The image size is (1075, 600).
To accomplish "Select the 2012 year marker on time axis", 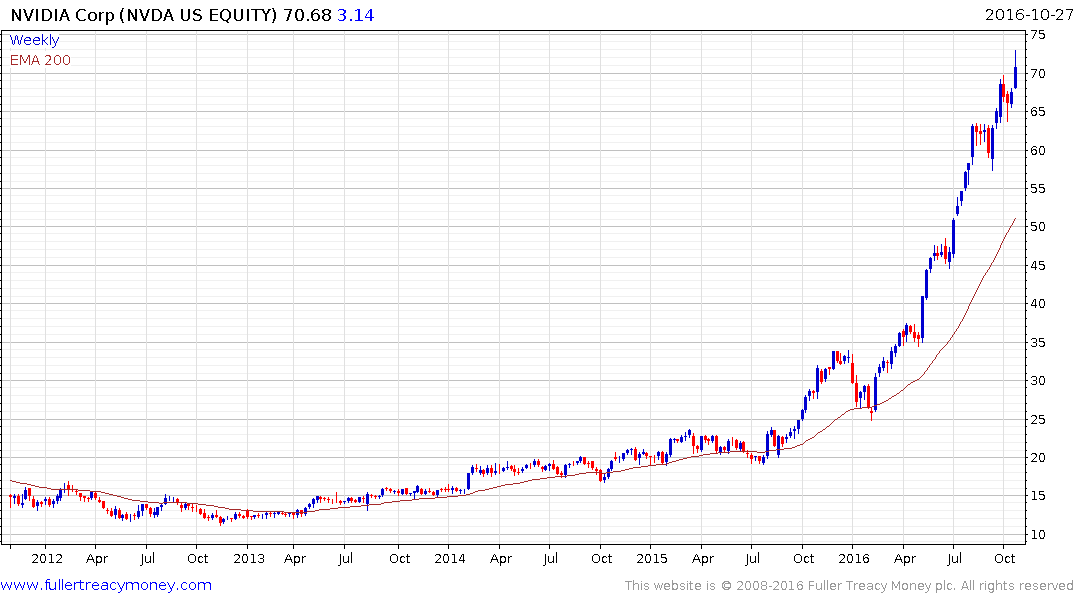I will pyautogui.click(x=46, y=558).
